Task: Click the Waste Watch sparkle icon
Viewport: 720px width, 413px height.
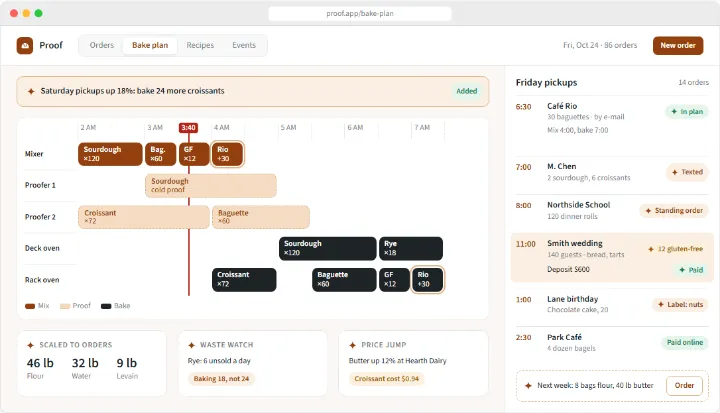Action: [x=191, y=345]
